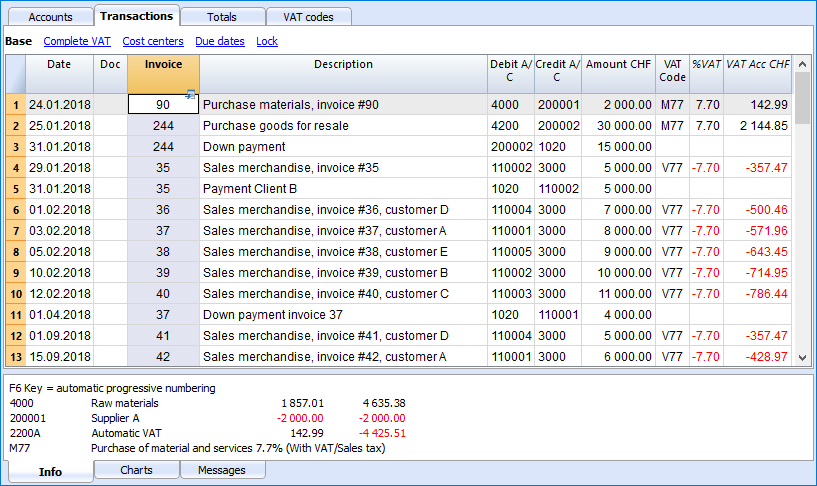The image size is (817, 486).
Task: Select the Down payment invoice 37 description
Action: pos(273,315)
